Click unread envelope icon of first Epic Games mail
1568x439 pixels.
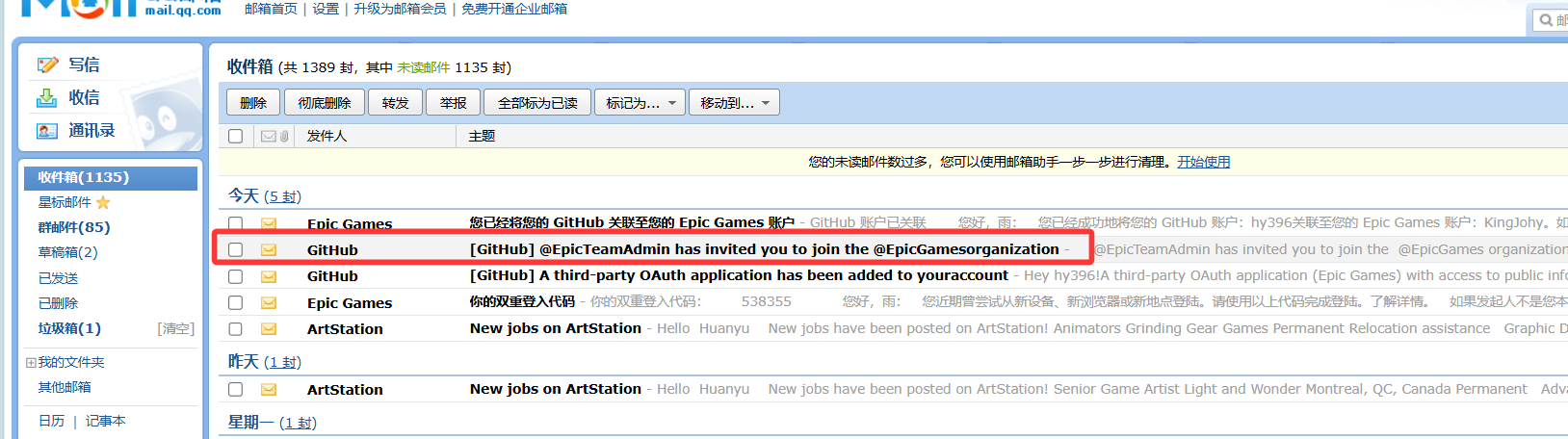coord(269,223)
